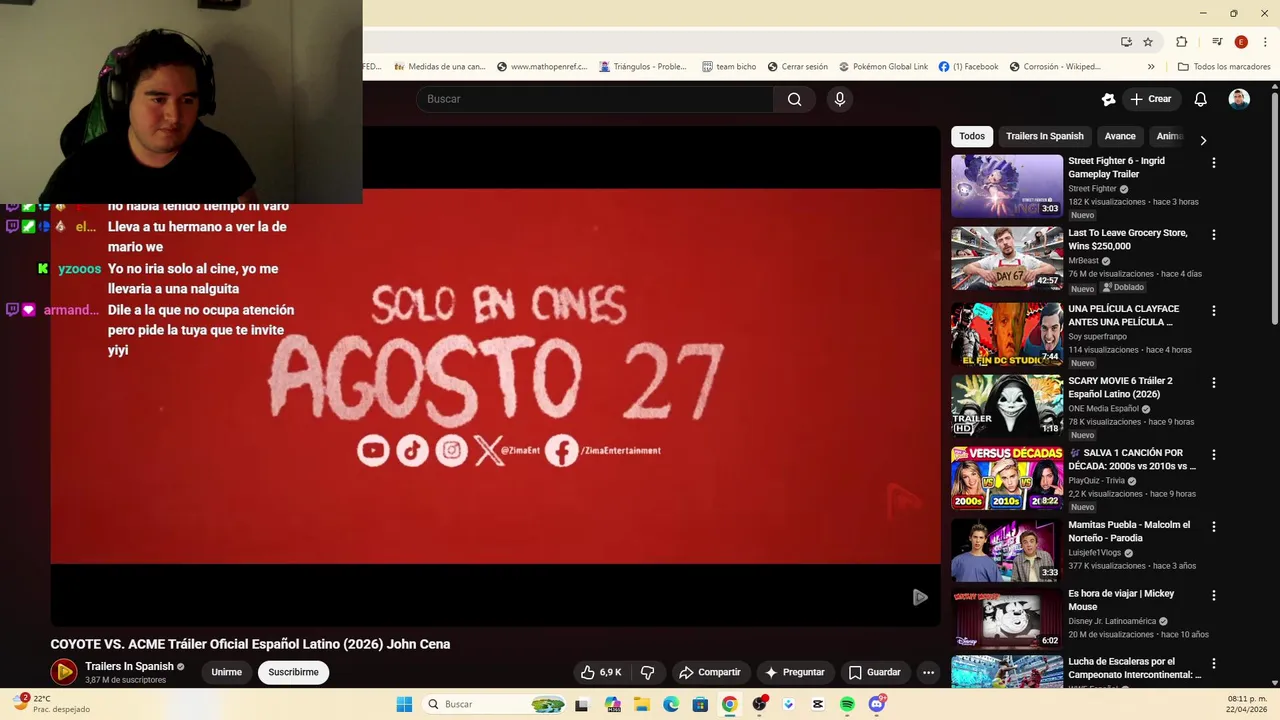Open the Trailers In Spanish channel name link

(x=129, y=666)
